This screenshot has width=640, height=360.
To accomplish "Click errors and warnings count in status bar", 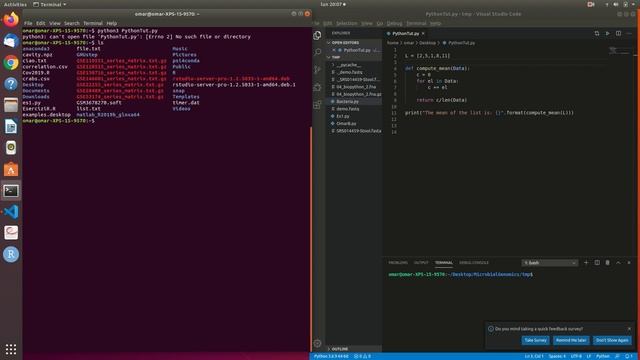I will pos(362,356).
